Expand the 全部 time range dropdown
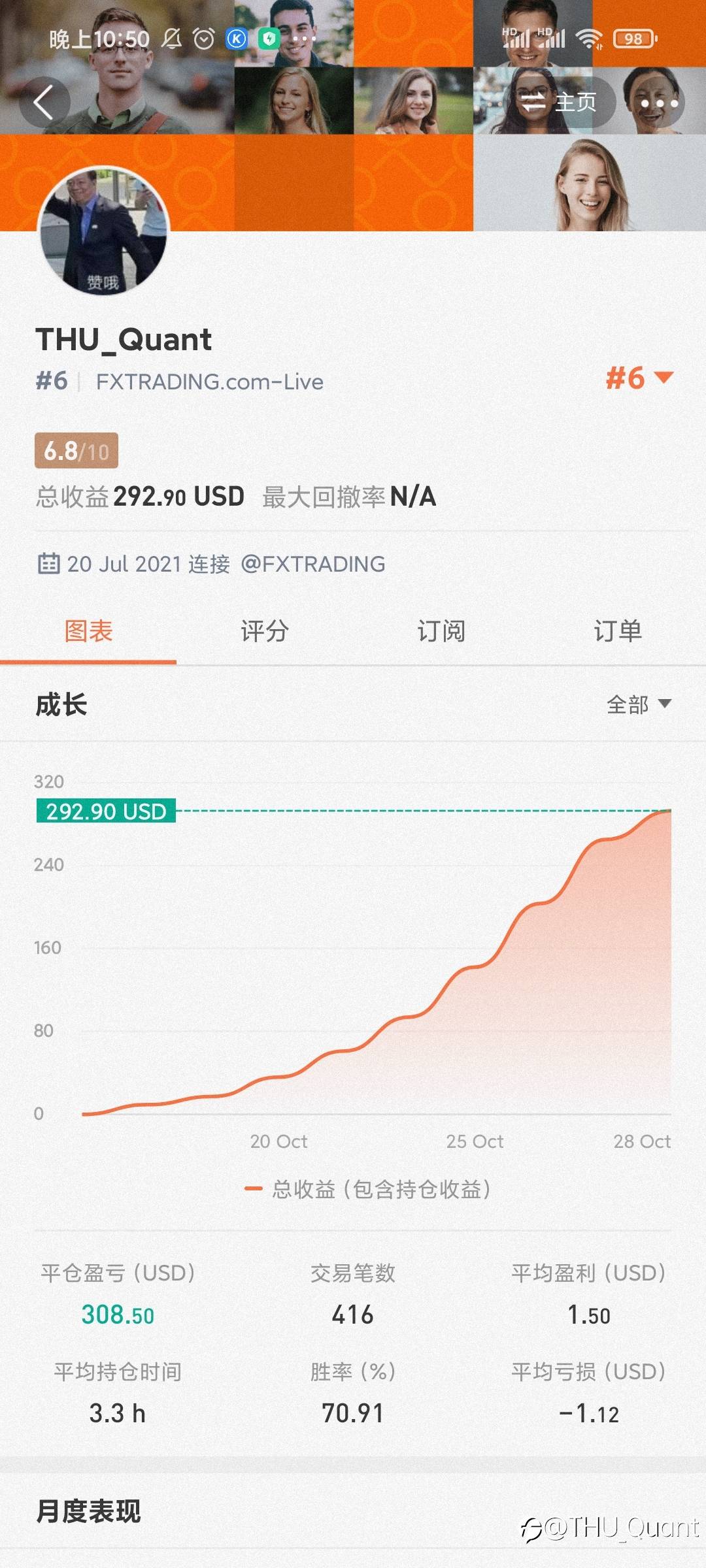The image size is (706, 1568). (x=638, y=704)
